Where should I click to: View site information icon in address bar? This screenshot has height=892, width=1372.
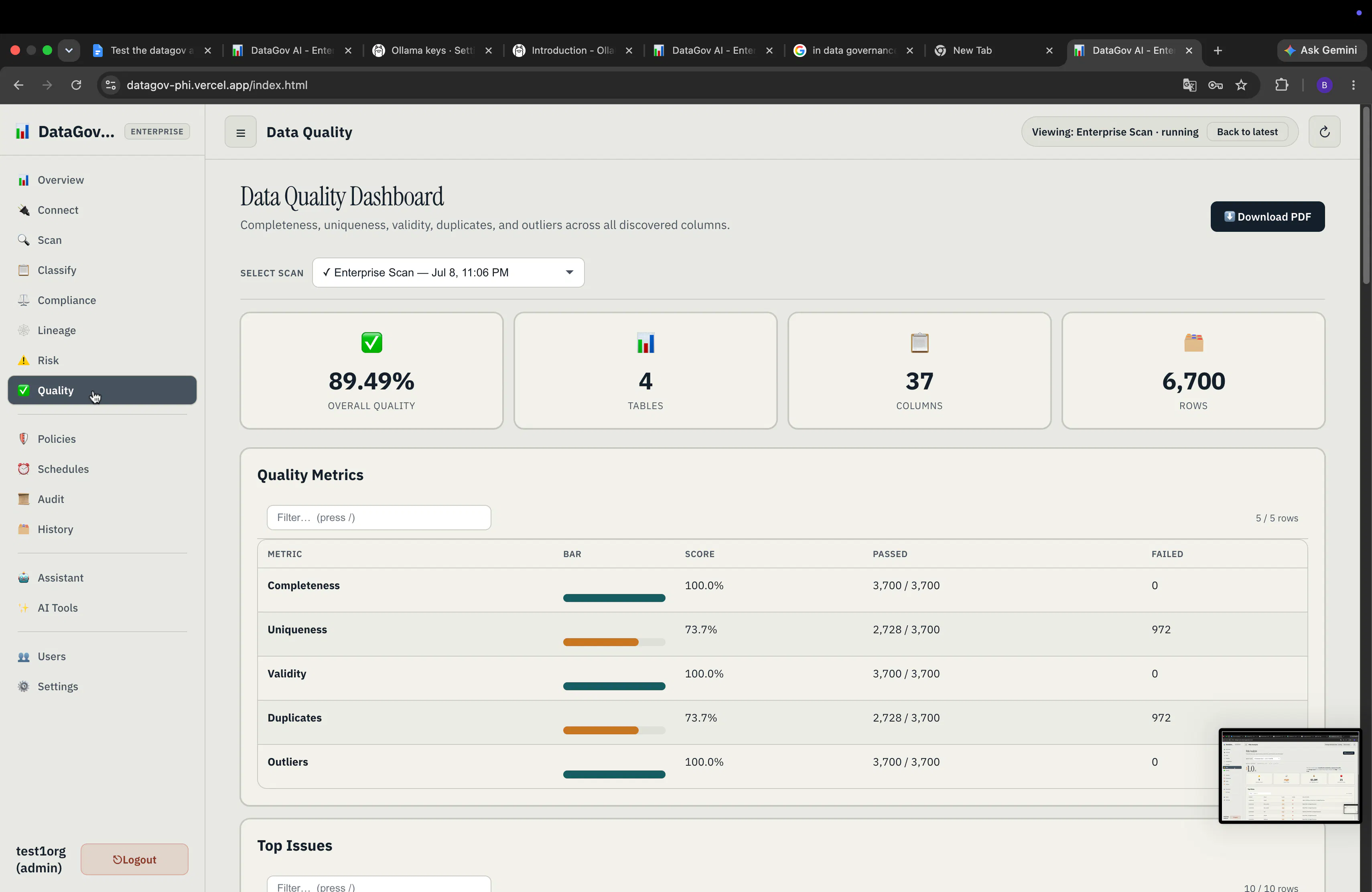(x=111, y=85)
